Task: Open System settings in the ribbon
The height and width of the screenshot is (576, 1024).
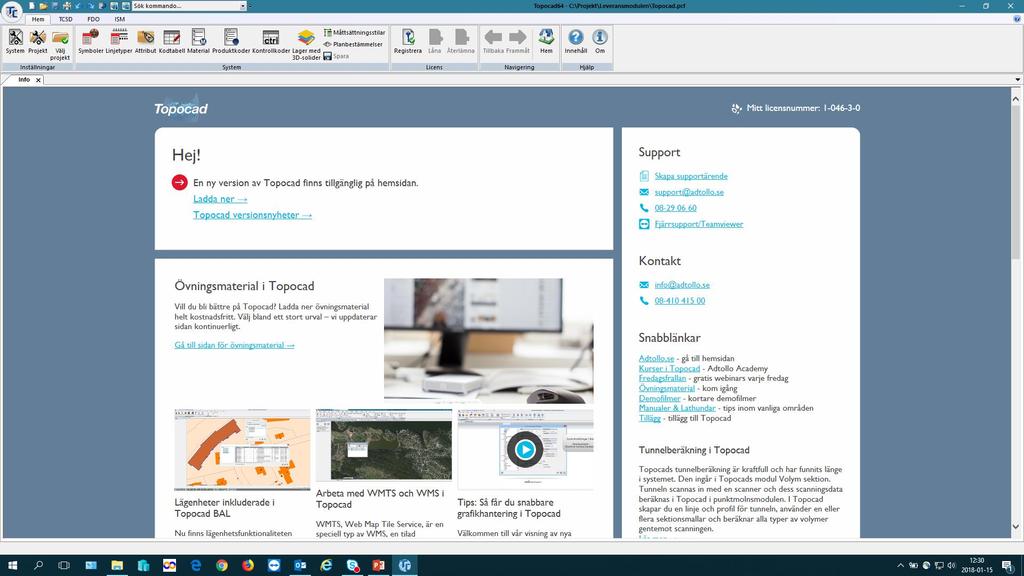Action: click(x=14, y=42)
